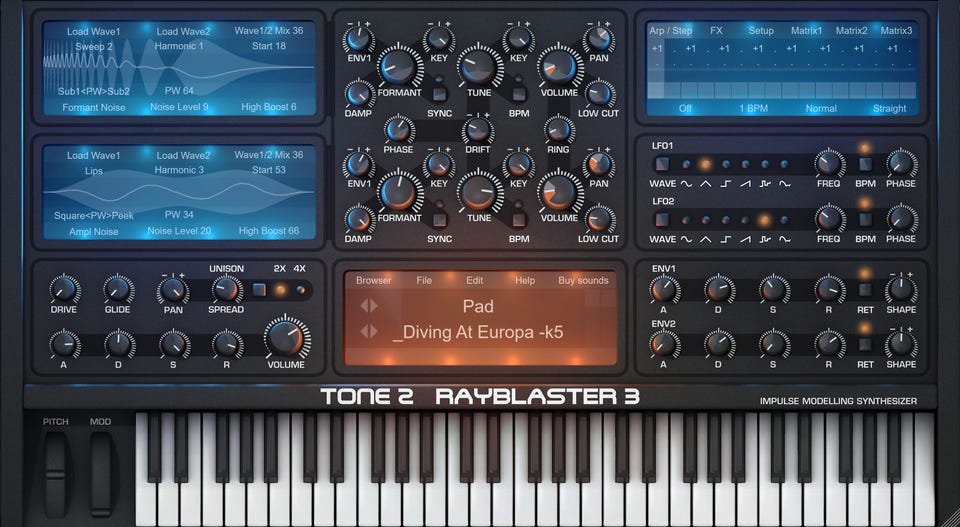Click patch arrows beside _Diving At Europa
The width and height of the screenshot is (960, 527).
click(369, 332)
